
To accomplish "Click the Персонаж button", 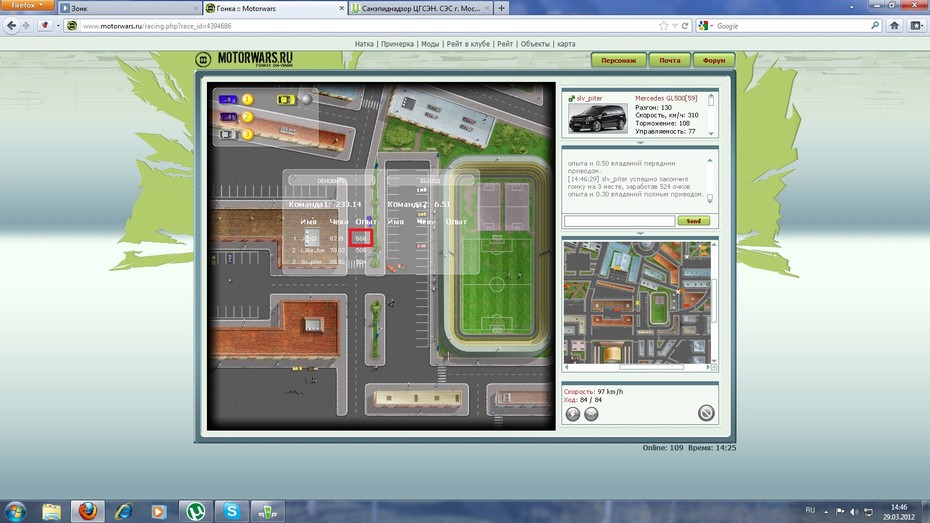I will [618, 60].
